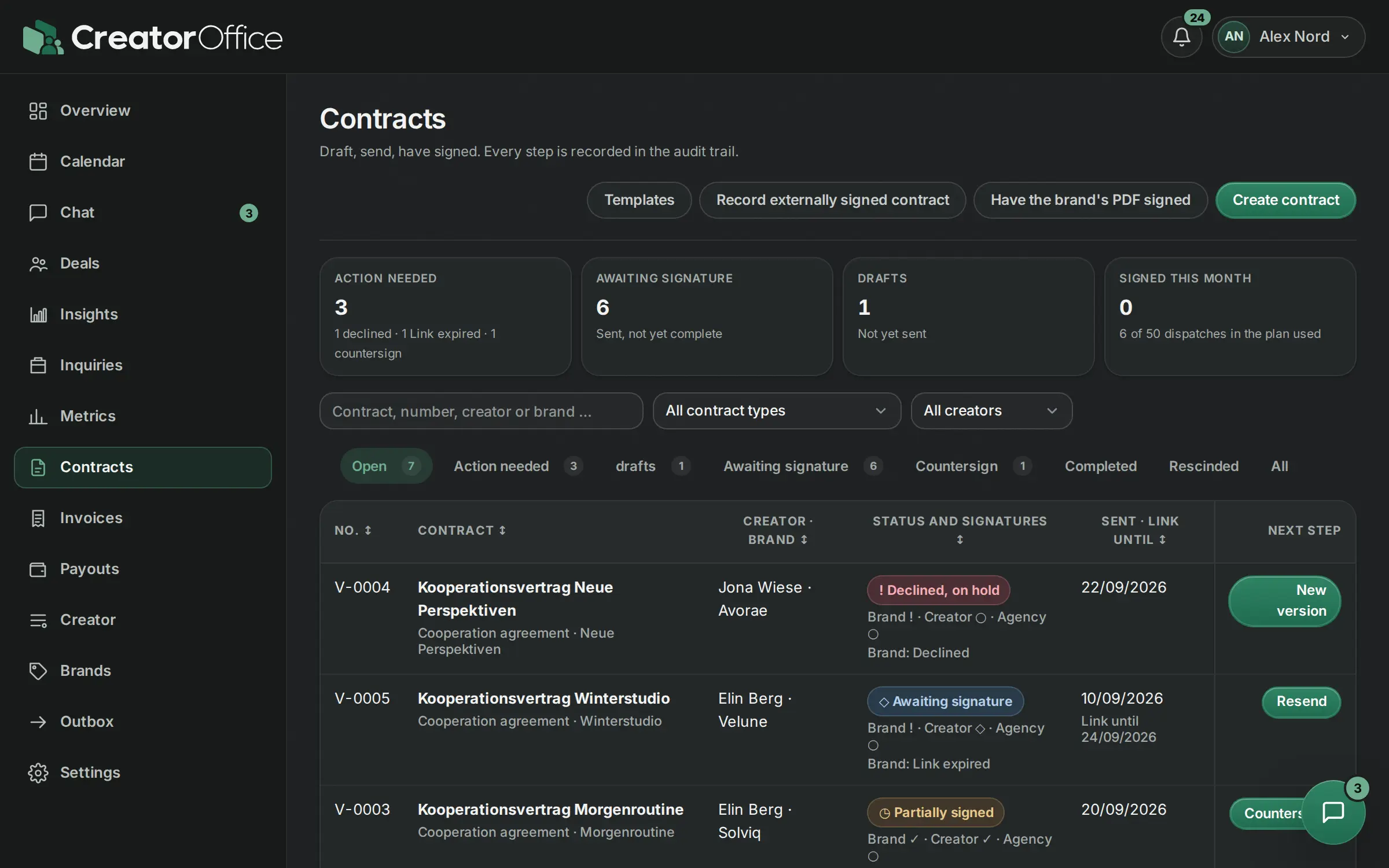Open notifications bell with 24 badge

(1181, 37)
